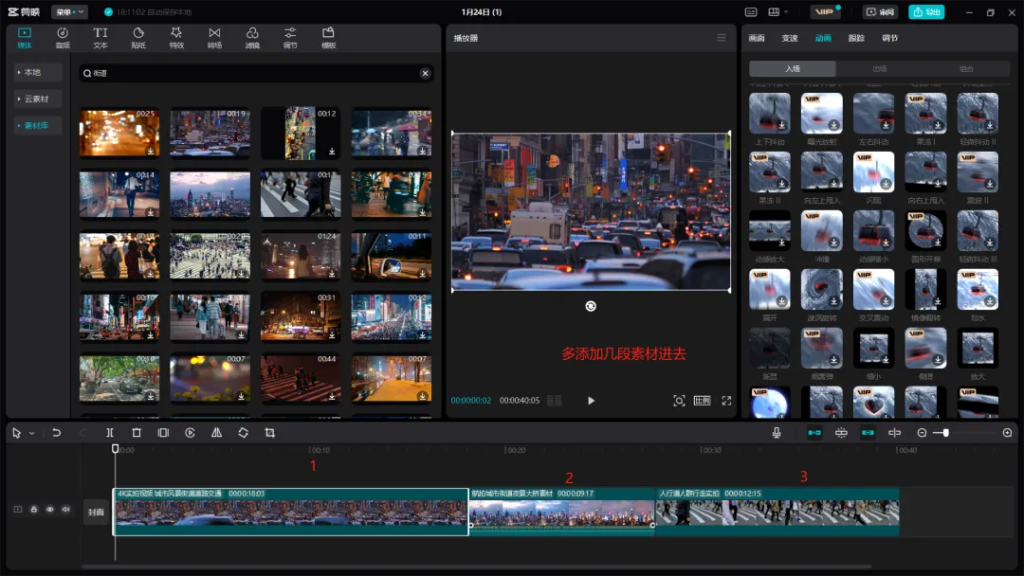Switch to the 画面 picture tab
Screen dimensions: 1024x576
coord(756,38)
